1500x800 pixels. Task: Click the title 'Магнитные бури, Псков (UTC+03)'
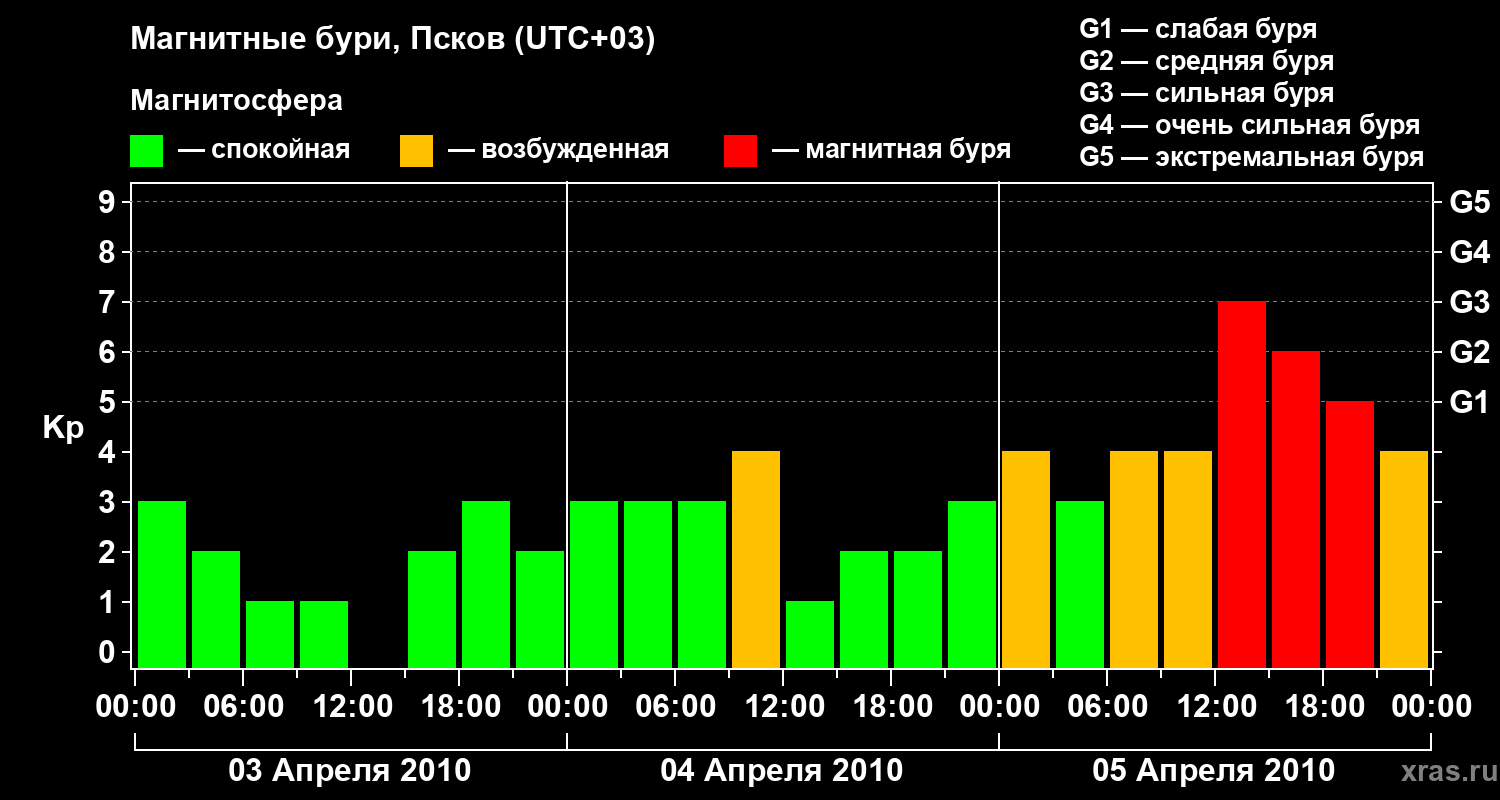[x=393, y=40]
